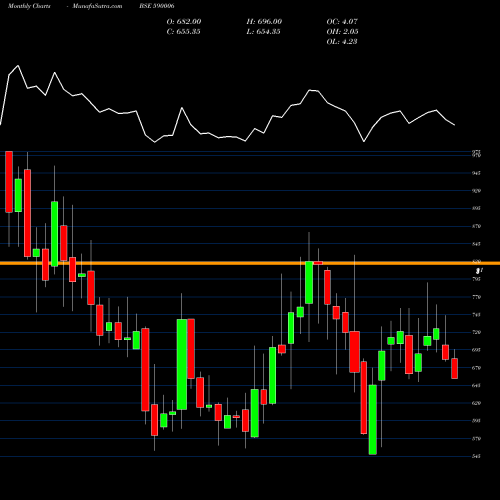Select the first red candle starting at chart top
This screenshot has height=500, width=500.
[9, 182]
